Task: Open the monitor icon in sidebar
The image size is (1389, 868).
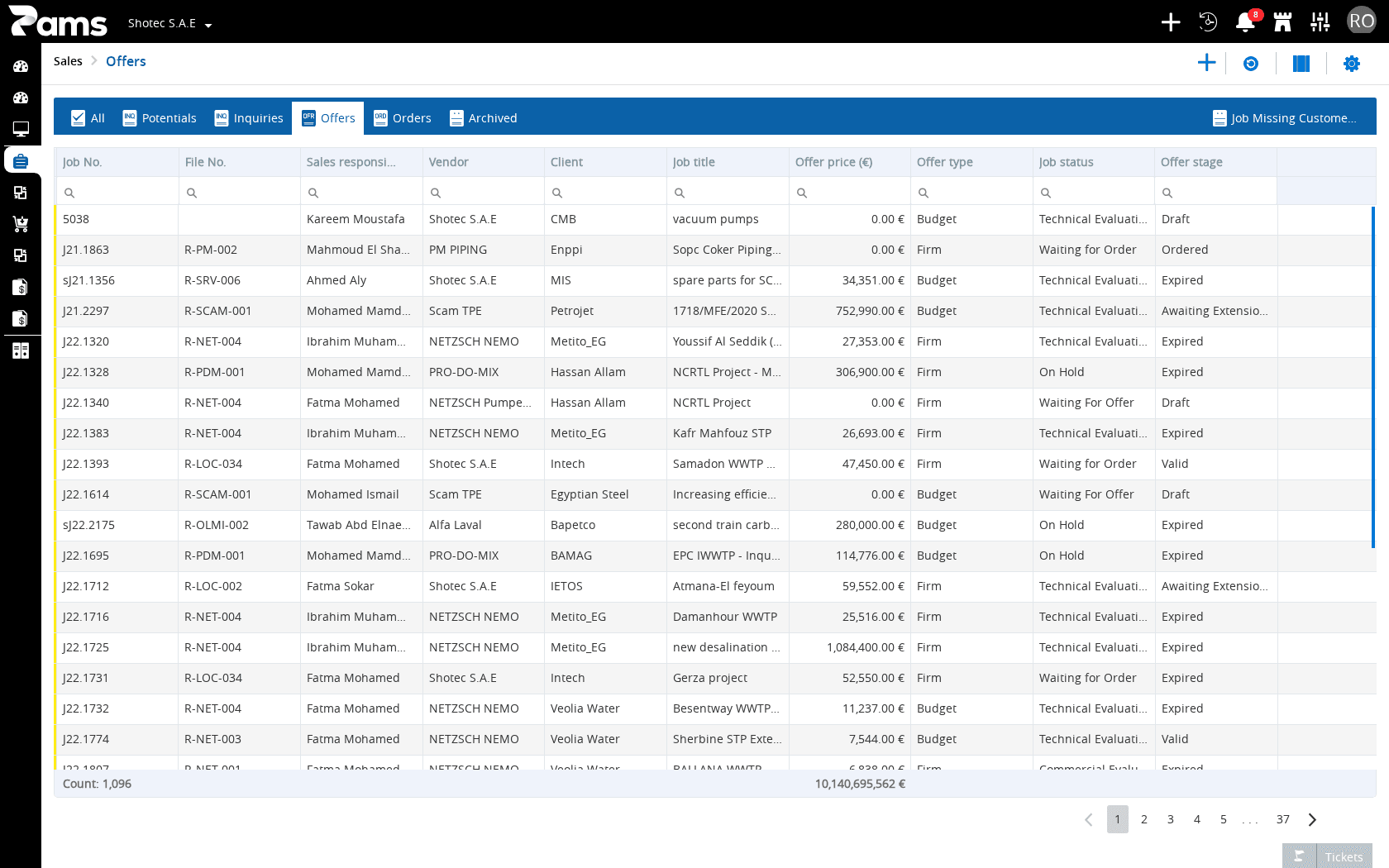Action: click(x=21, y=129)
